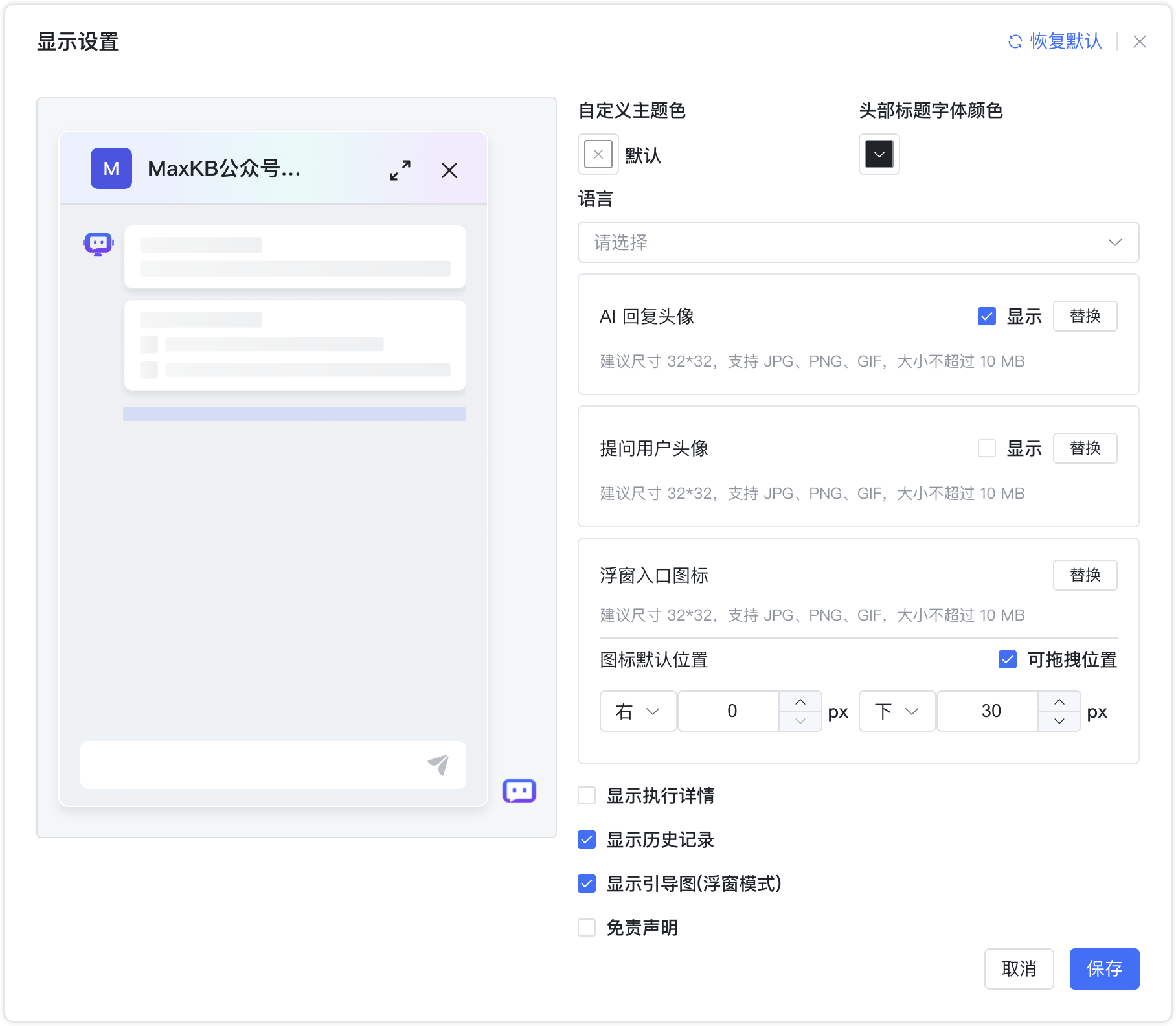Uncheck 可拖拽位置
Image resolution: width=1176 pixels, height=1026 pixels.
(x=1007, y=659)
